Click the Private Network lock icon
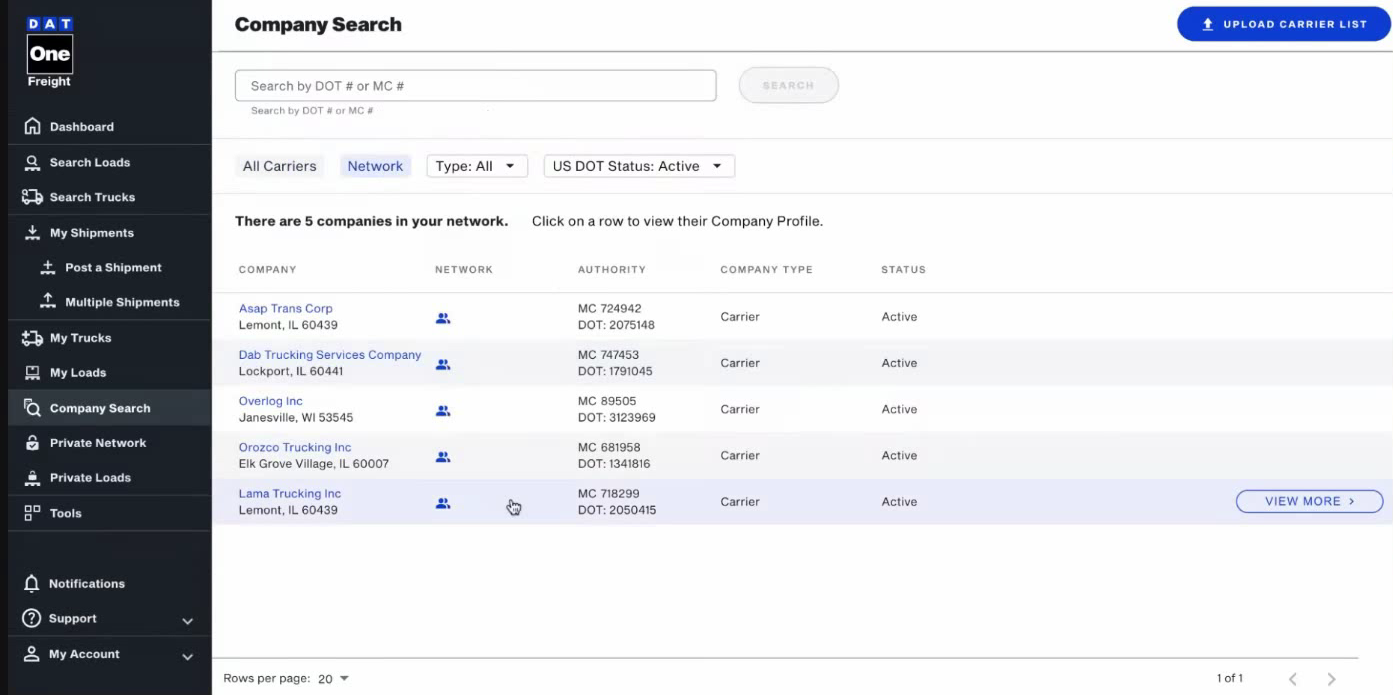This screenshot has height=695, width=1393. [x=32, y=443]
